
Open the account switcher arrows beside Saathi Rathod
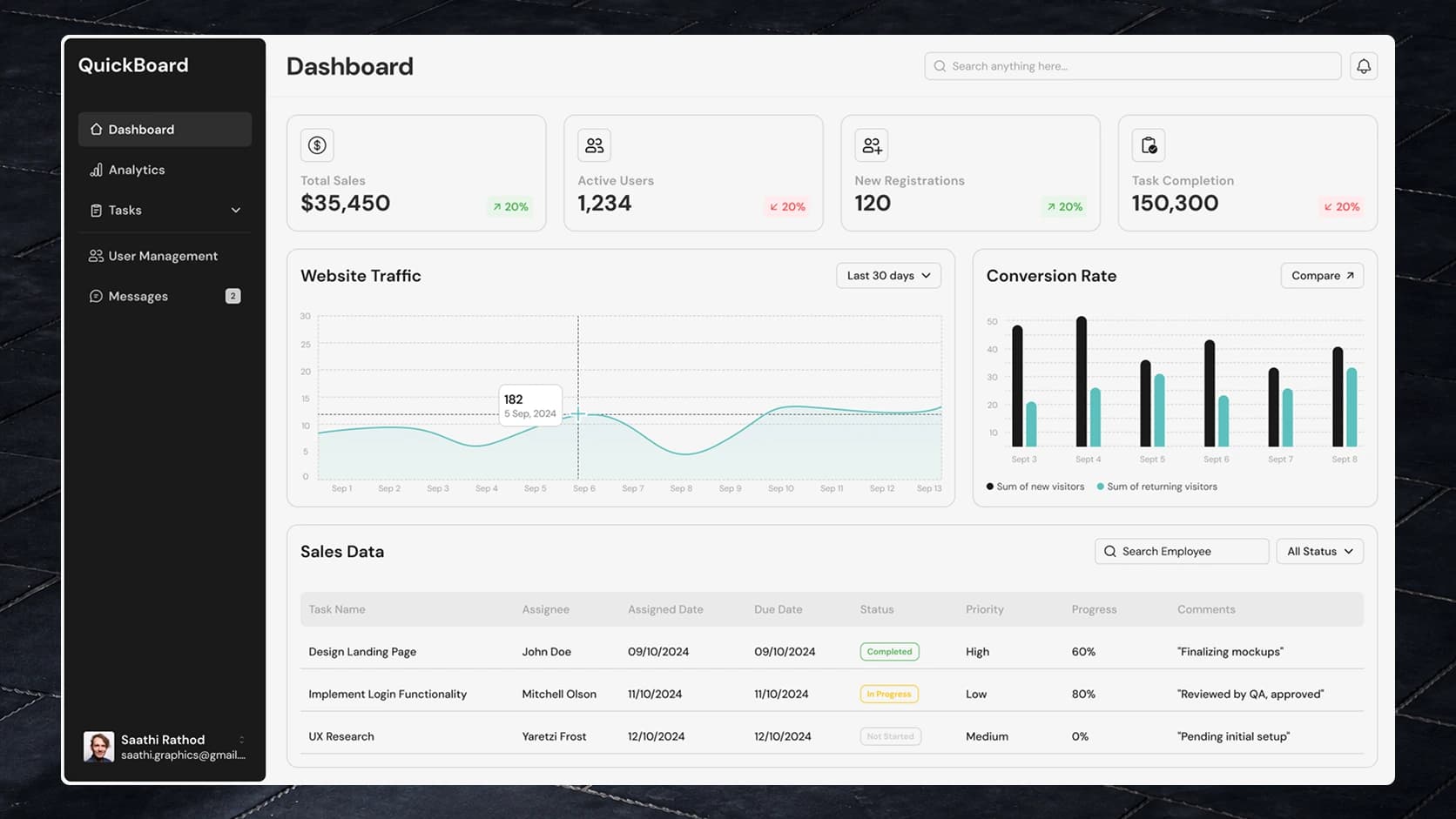[241, 740]
